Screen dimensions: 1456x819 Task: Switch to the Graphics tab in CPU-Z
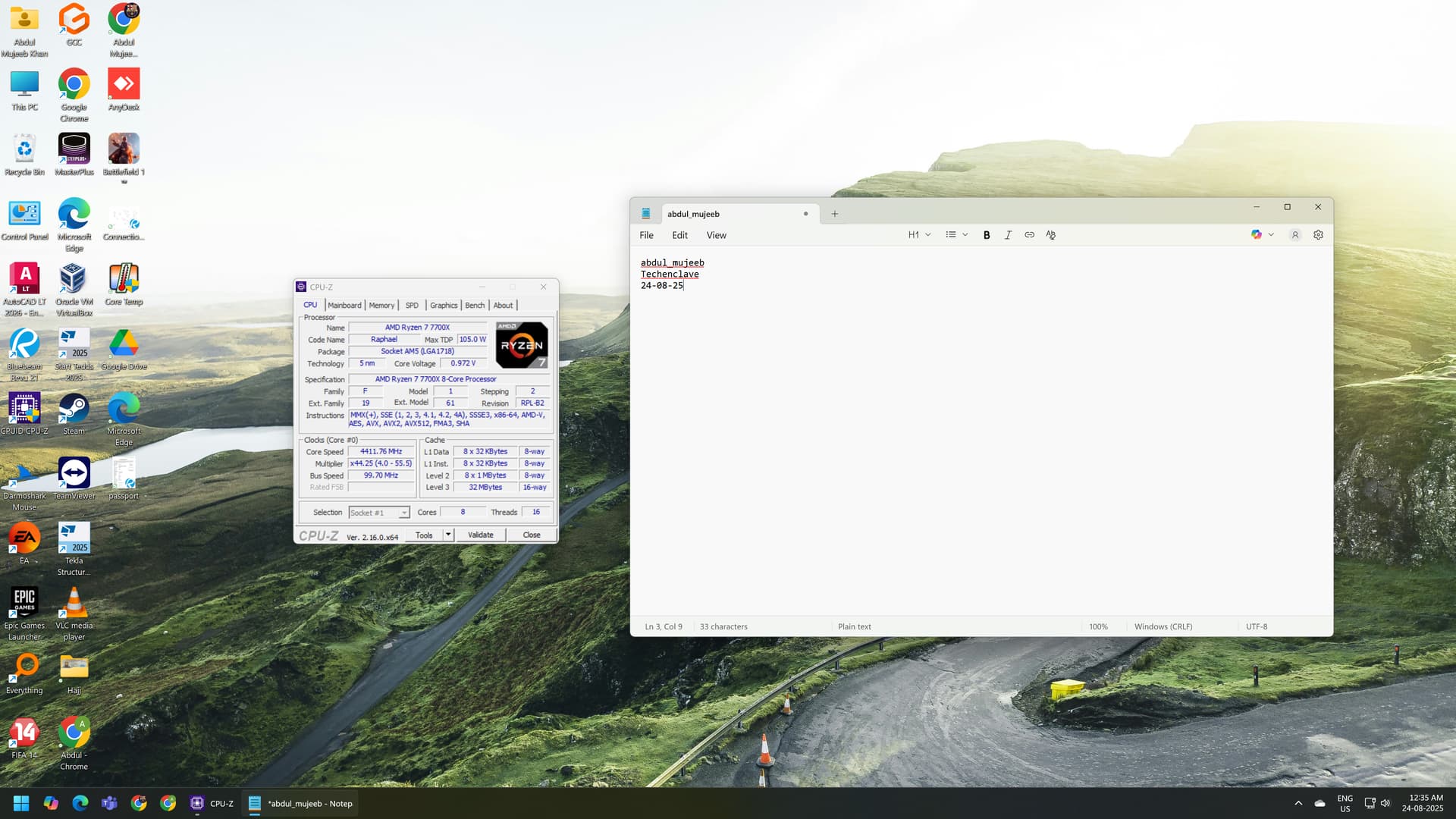coord(444,305)
